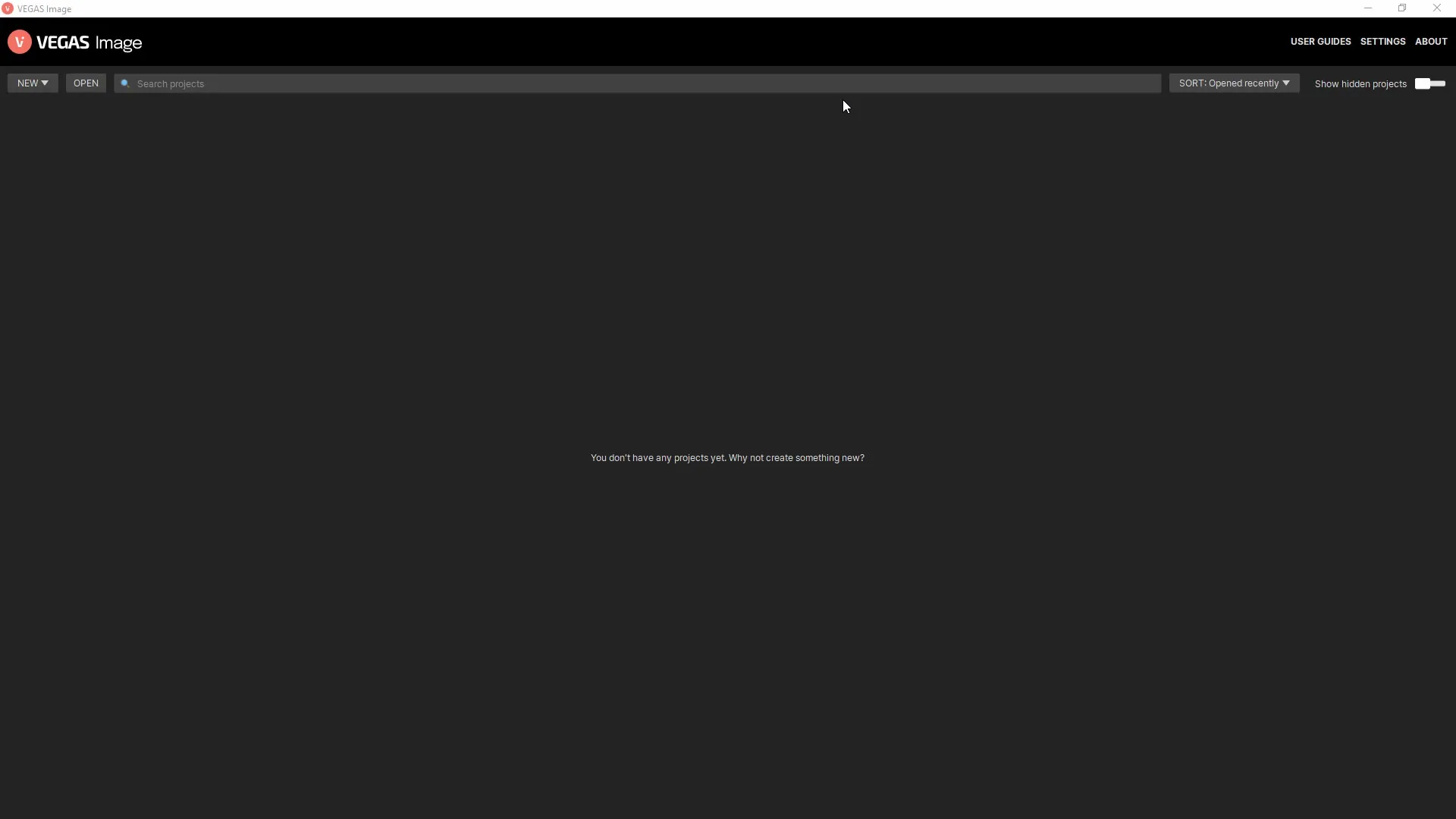This screenshot has height=819, width=1456.
Task: Open USER GUIDES from top navigation
Action: (1320, 41)
